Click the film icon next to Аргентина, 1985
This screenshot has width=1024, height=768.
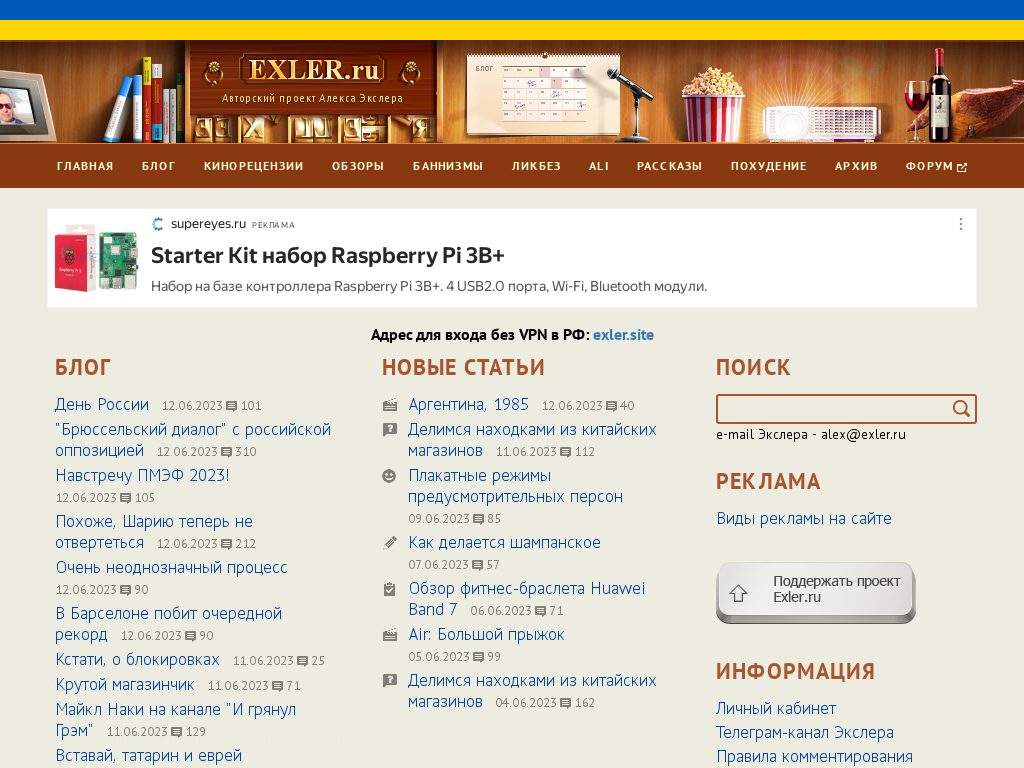click(390, 406)
